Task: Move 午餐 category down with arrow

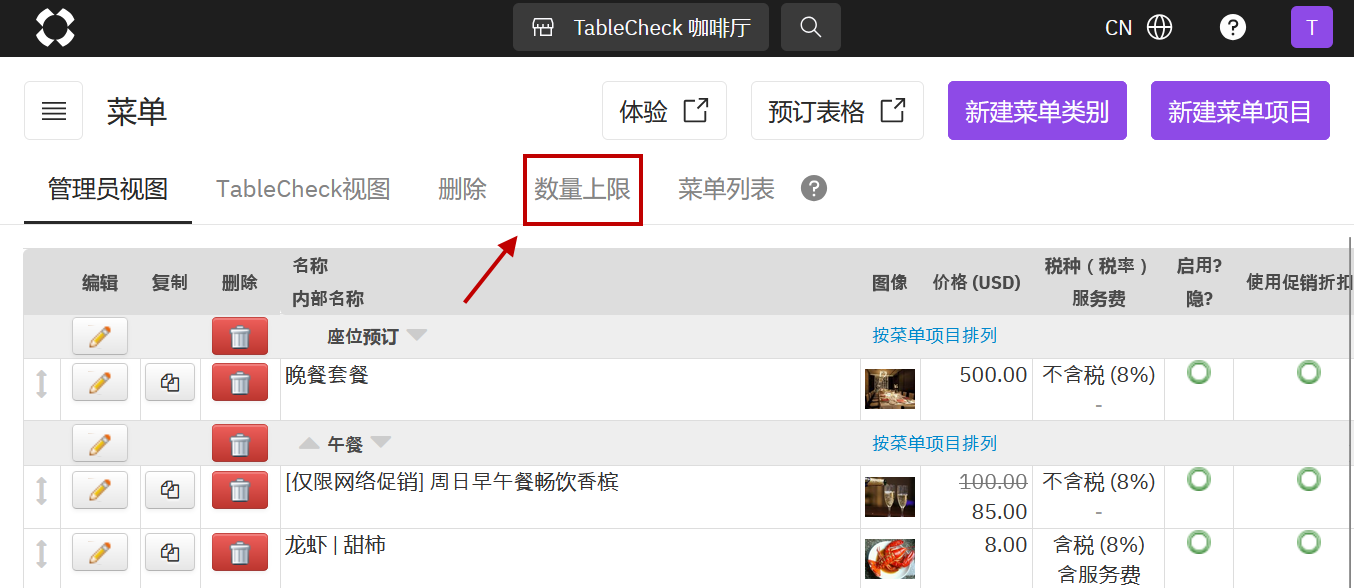Action: pos(381,443)
